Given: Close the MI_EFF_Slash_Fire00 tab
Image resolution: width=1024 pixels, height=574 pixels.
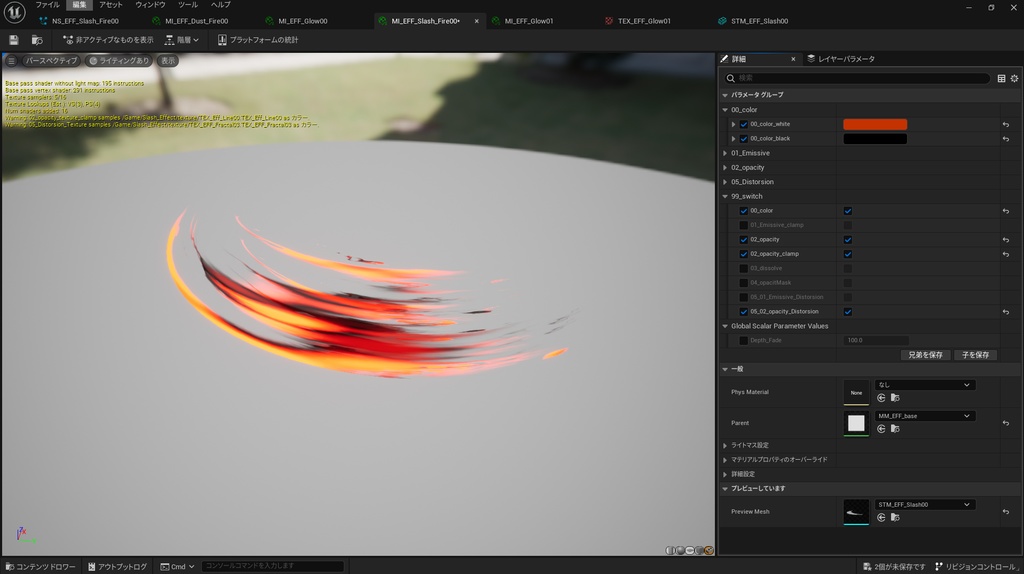Looking at the screenshot, I should 476,21.
